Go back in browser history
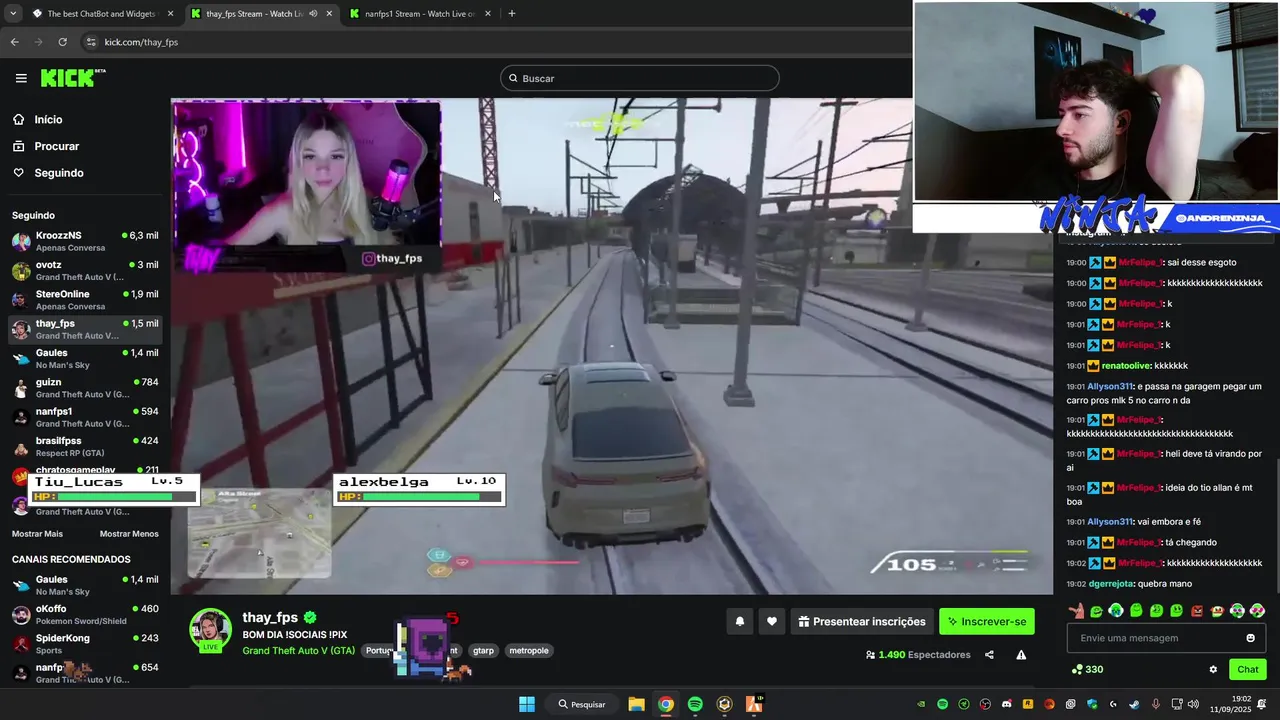Viewport: 1280px width, 720px height. point(14,42)
